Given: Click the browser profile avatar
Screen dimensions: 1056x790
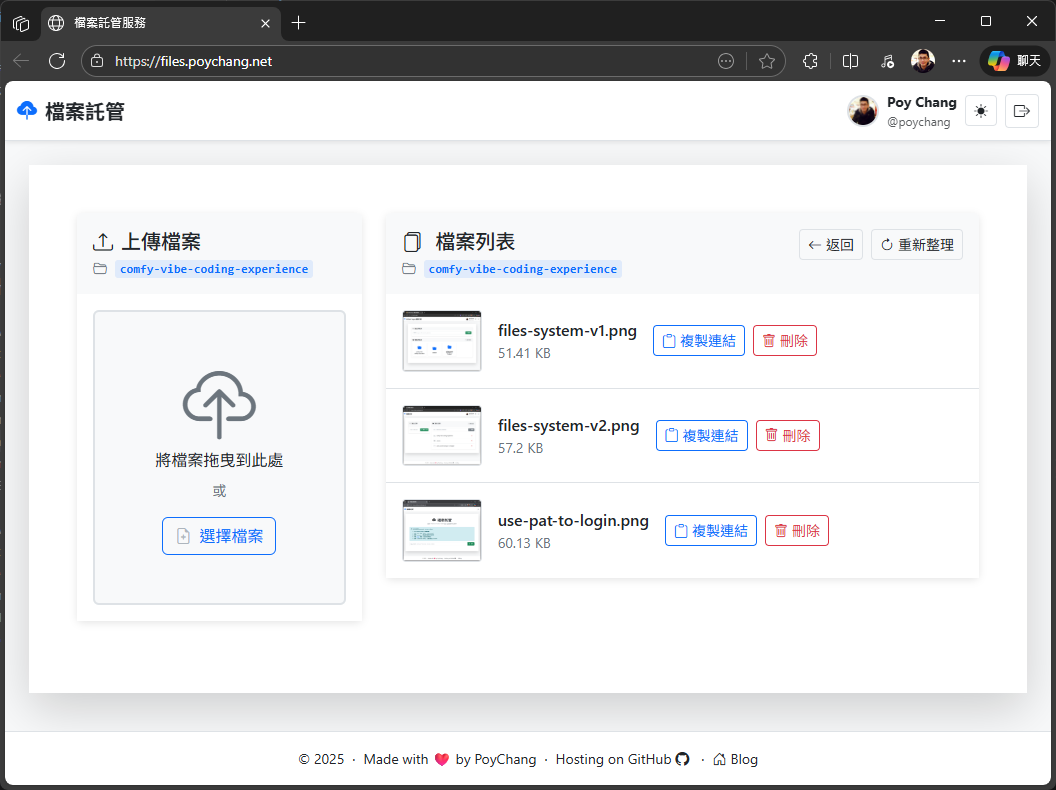Looking at the screenshot, I should pyautogui.click(x=922, y=61).
